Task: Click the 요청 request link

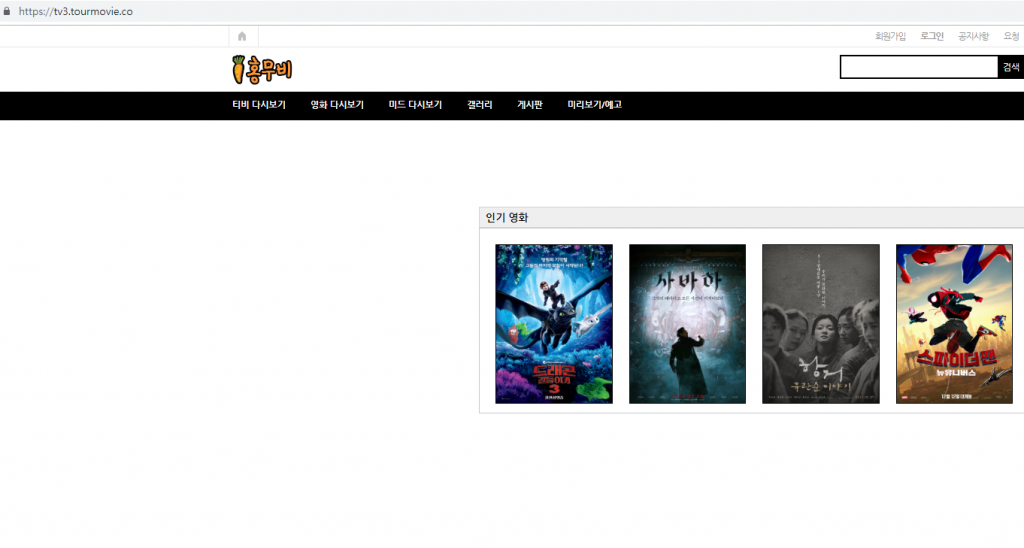Action: [1011, 36]
